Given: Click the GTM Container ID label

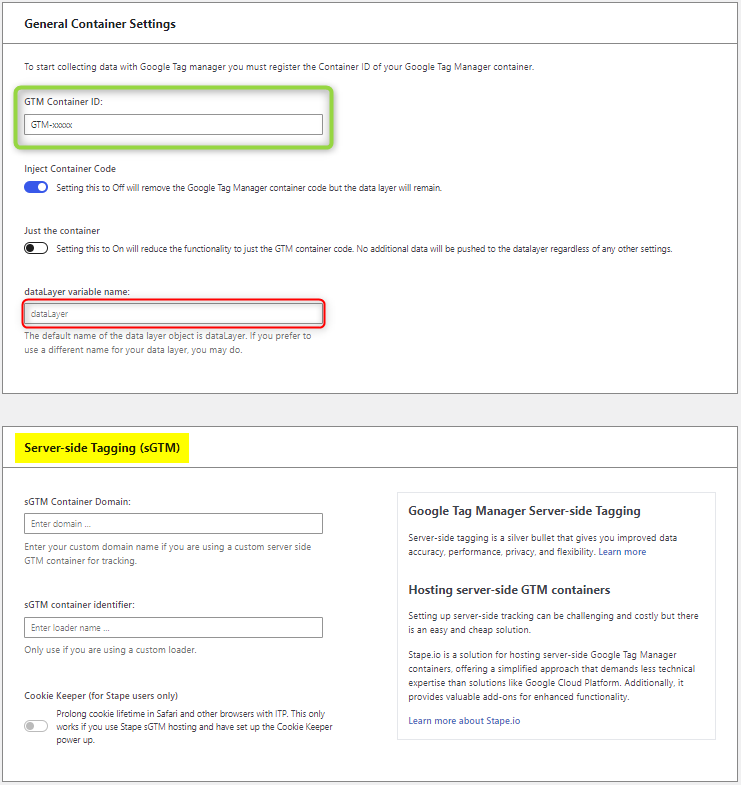Looking at the screenshot, I should (x=64, y=102).
